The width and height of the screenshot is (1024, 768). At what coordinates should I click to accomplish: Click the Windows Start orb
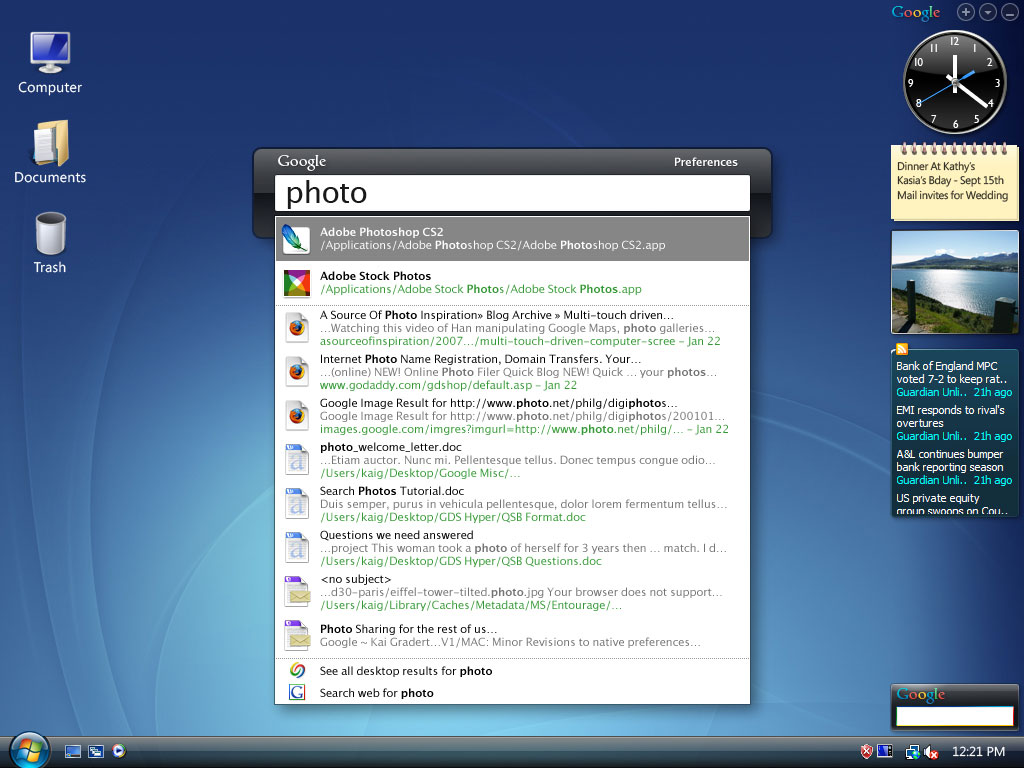pos(29,750)
